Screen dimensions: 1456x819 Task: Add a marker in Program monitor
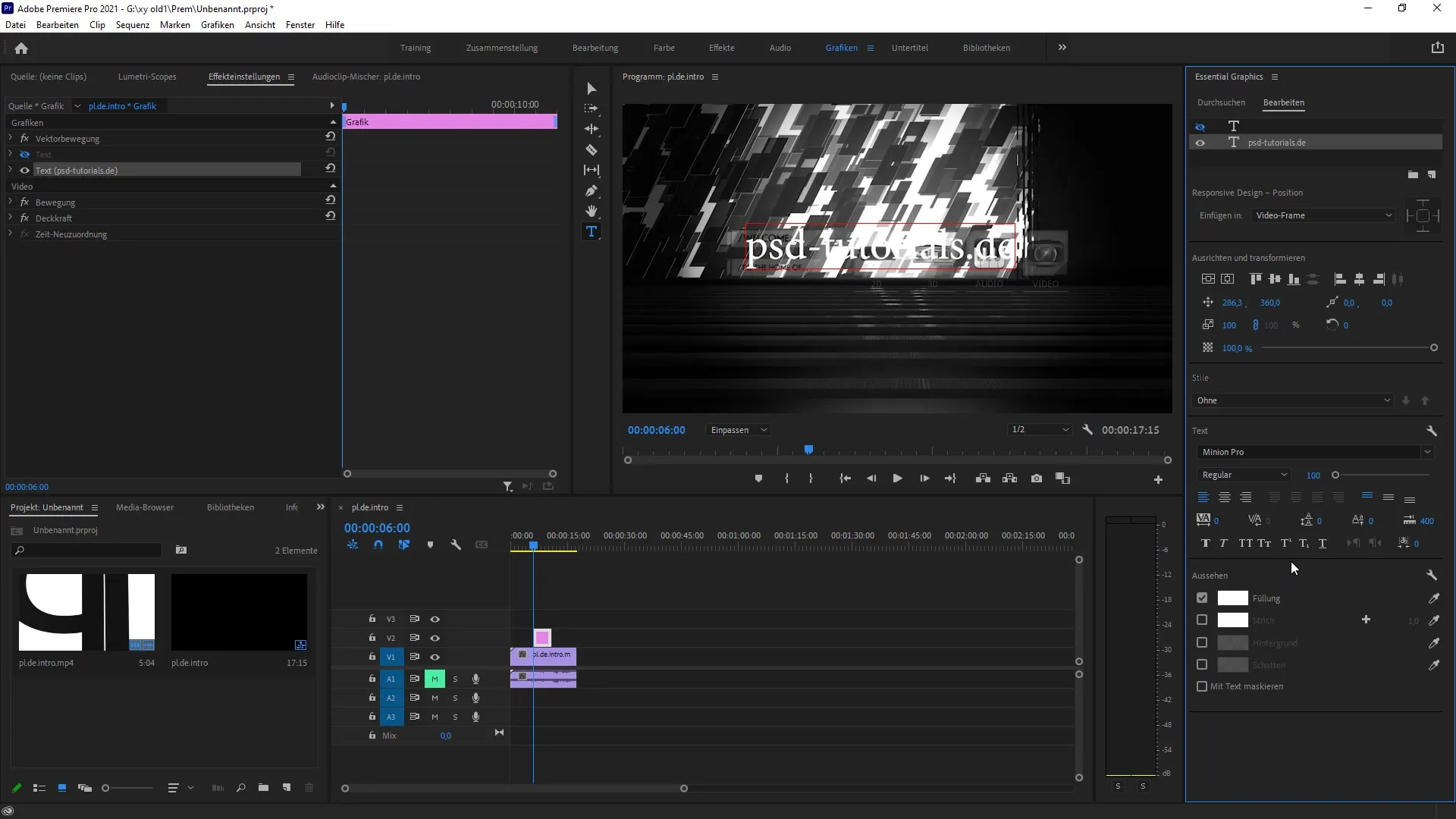758,479
